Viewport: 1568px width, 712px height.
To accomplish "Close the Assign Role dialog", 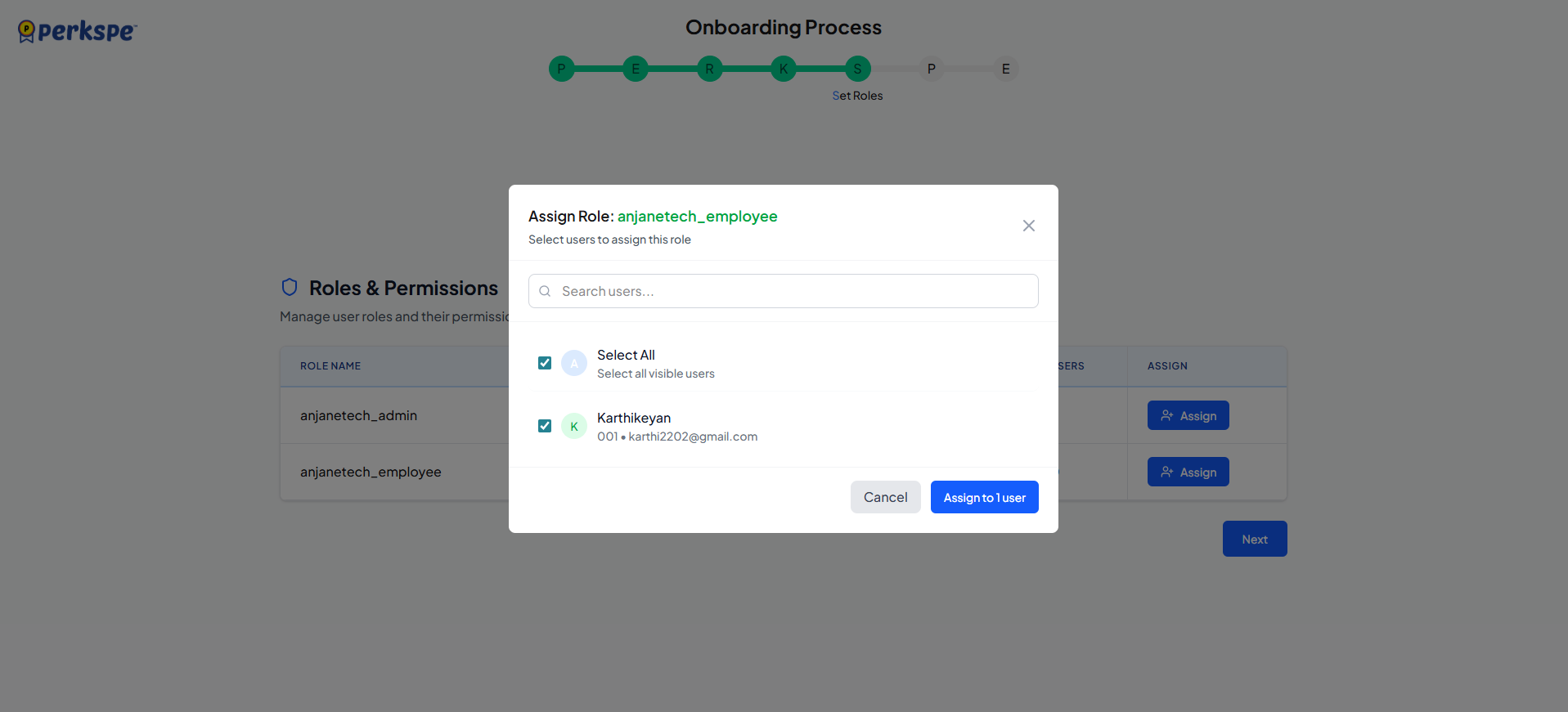I will click(1028, 226).
